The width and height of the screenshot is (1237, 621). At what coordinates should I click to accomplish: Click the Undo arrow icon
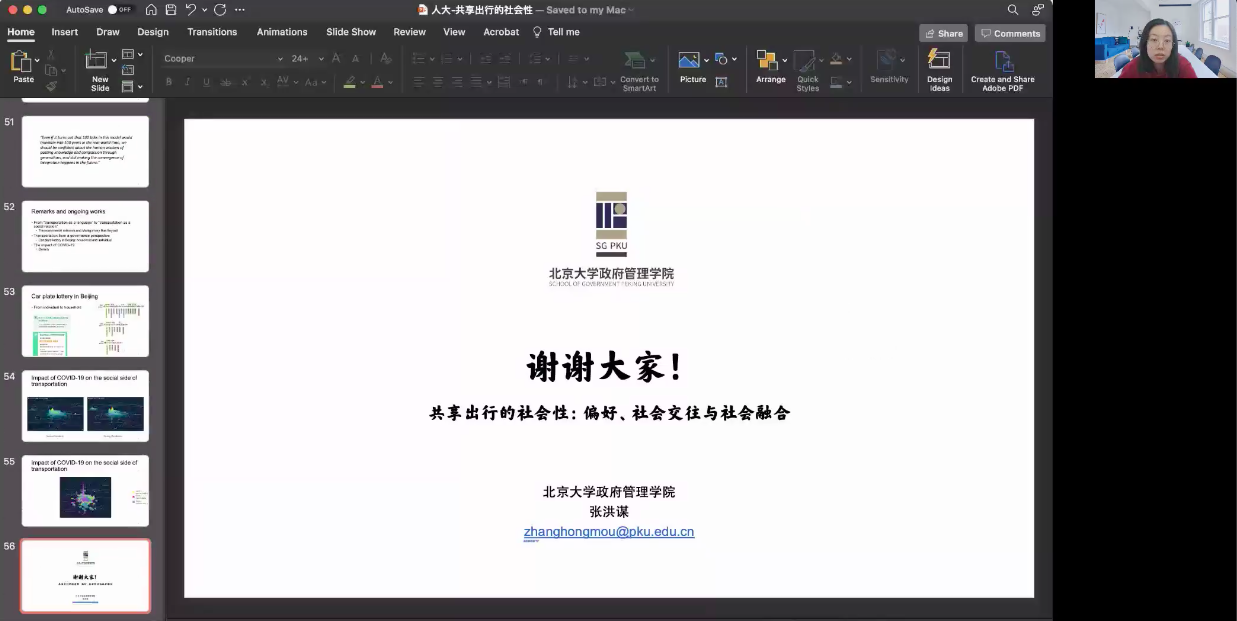[191, 10]
